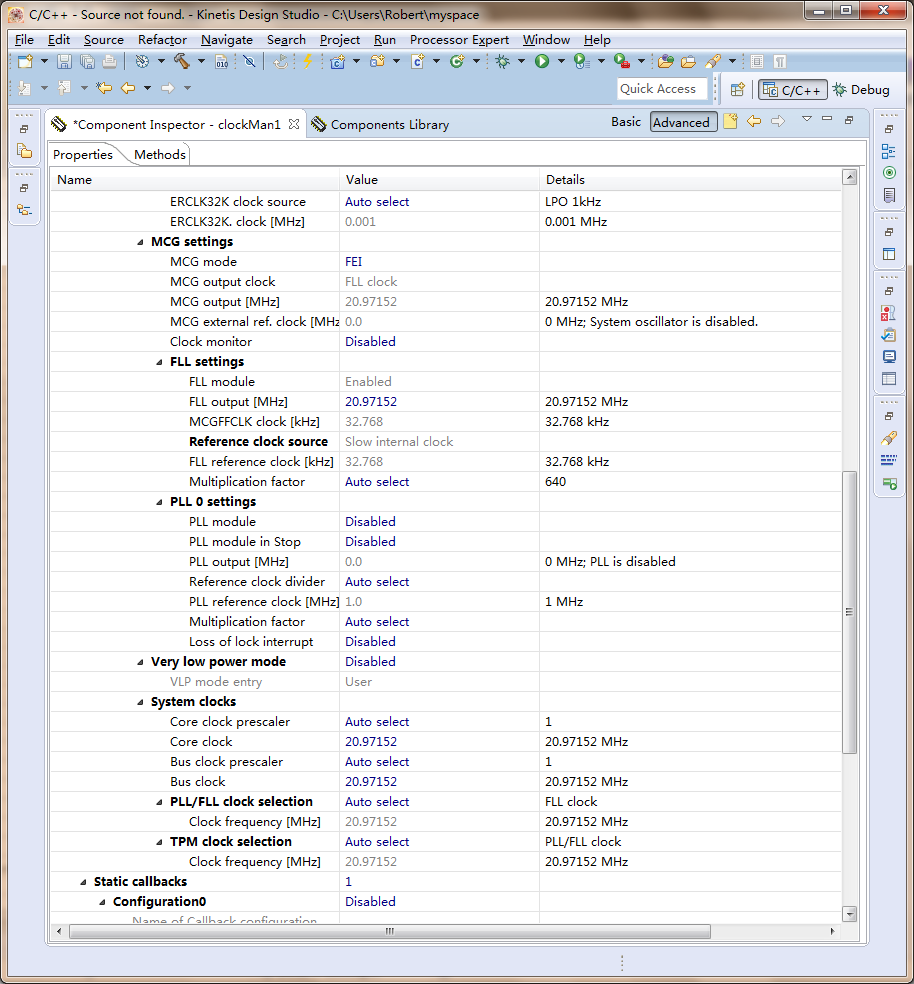Viewport: 914px width, 984px height.
Task: Close the Component Inspector - clockMan1 tab
Action: [x=294, y=124]
